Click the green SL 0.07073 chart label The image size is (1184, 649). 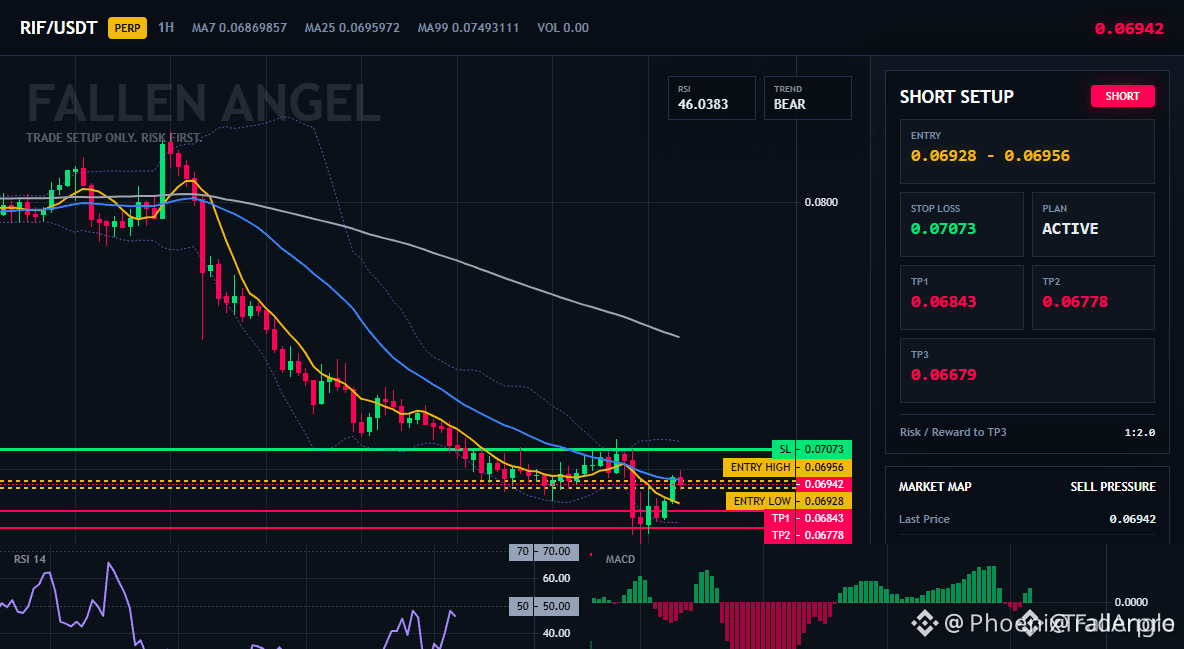pos(812,450)
